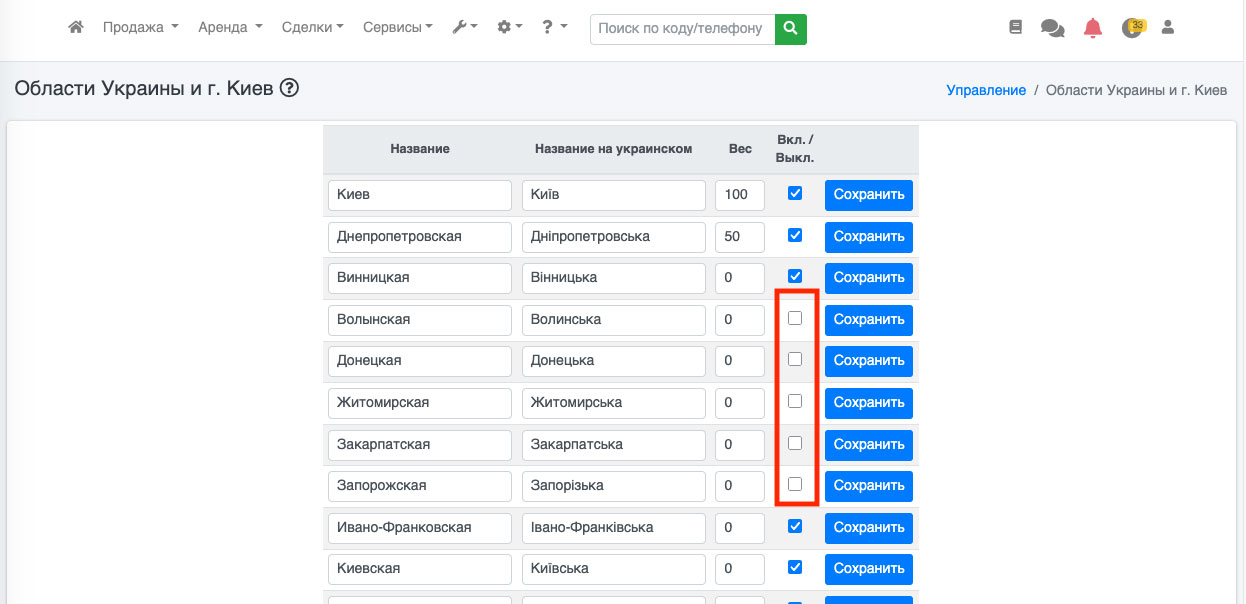
Task: Click the search by code/phone field
Action: pos(682,29)
